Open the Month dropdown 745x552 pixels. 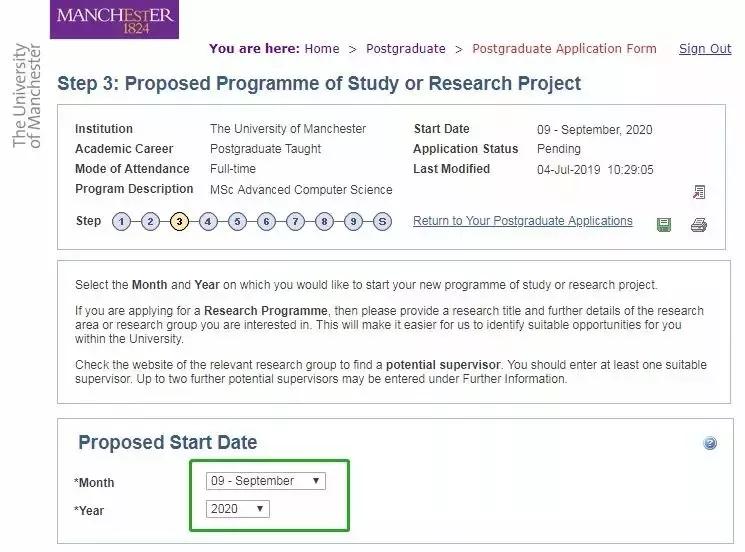point(266,481)
